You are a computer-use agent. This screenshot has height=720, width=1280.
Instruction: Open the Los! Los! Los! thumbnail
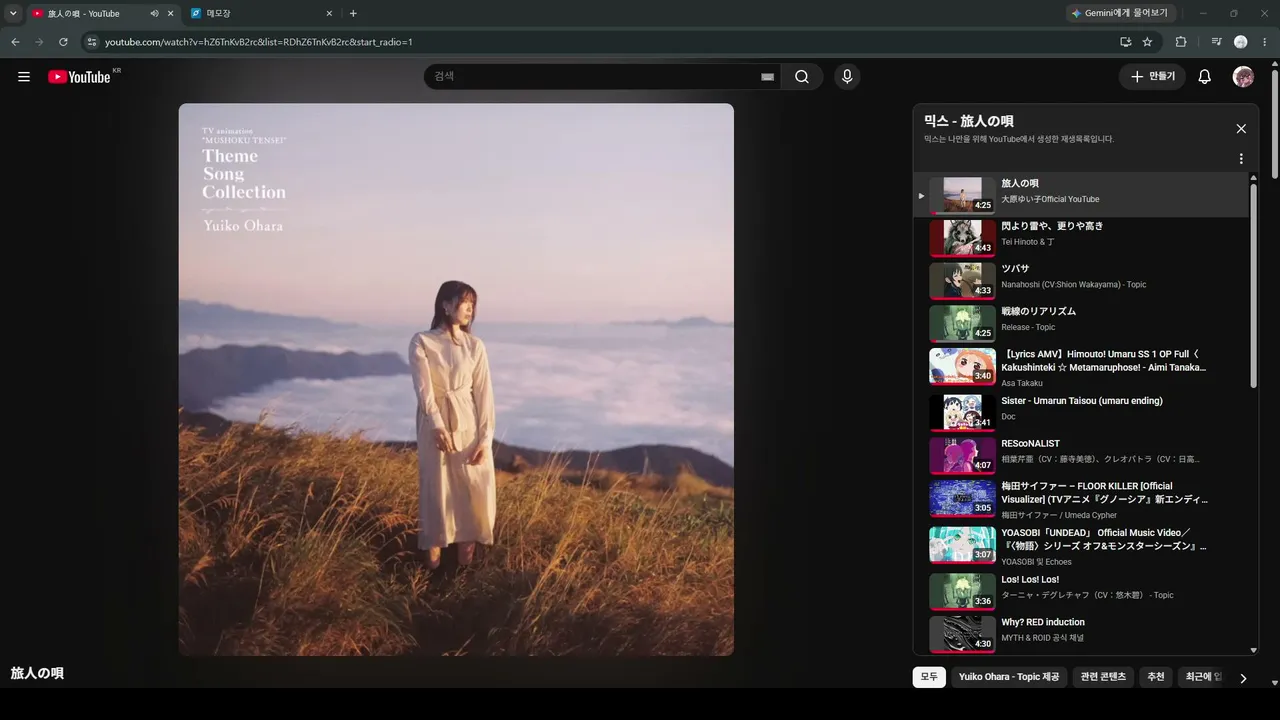(x=962, y=591)
